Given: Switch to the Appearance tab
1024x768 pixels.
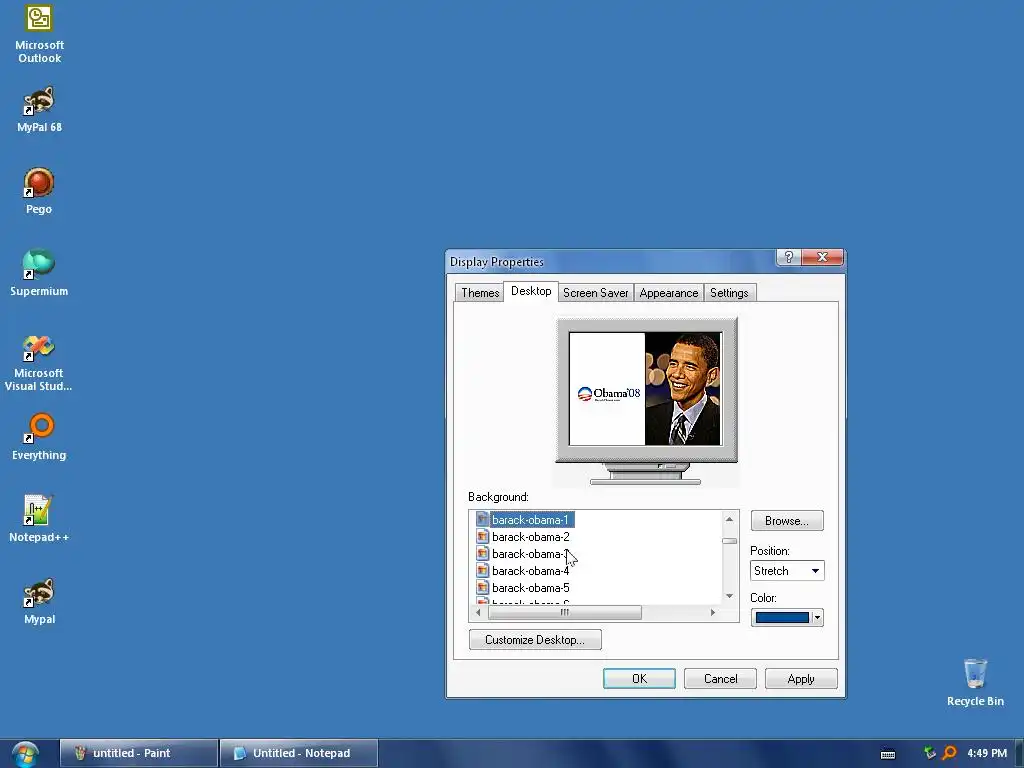Looking at the screenshot, I should click(669, 293).
